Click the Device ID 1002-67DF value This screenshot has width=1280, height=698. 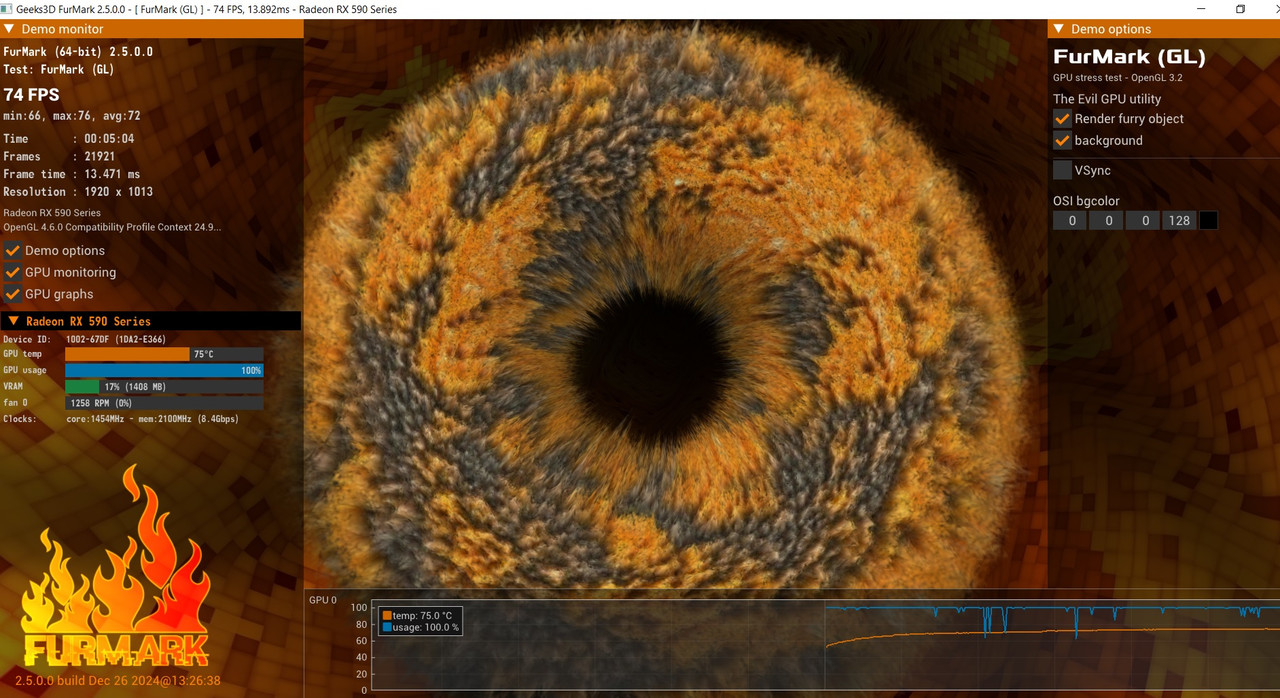115,339
